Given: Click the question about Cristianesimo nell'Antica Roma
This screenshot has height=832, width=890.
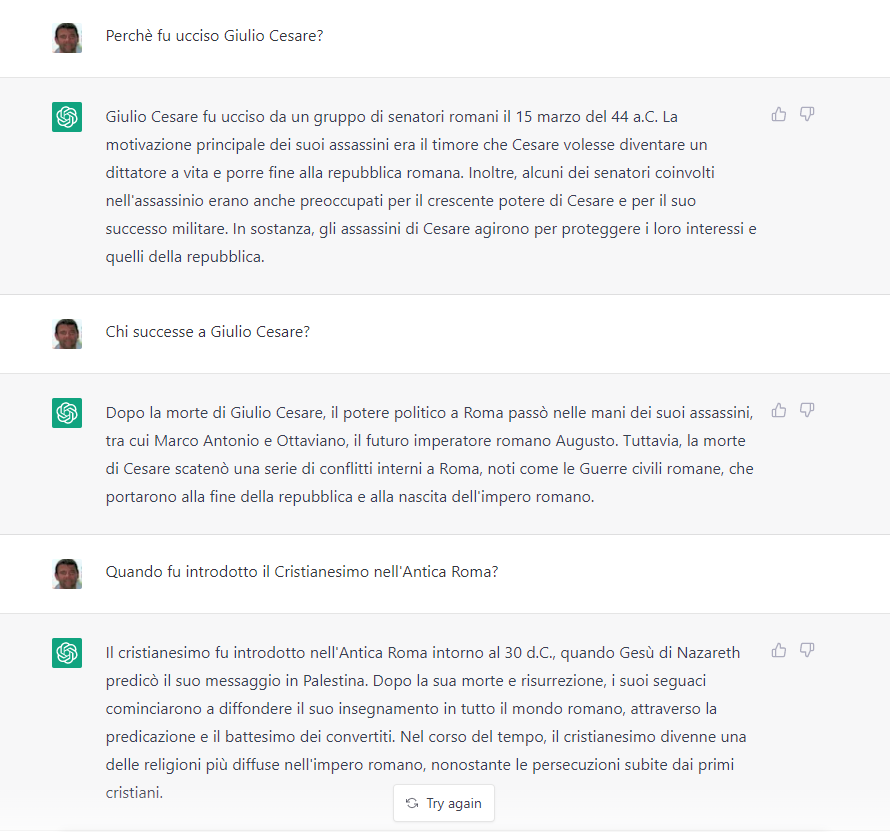Looking at the screenshot, I should pos(302,572).
